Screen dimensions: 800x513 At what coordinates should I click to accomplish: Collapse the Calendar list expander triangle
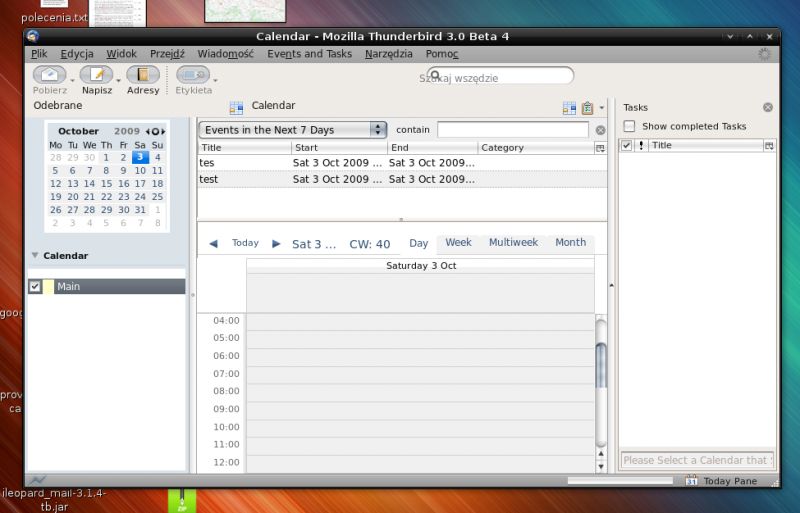[x=35, y=255]
